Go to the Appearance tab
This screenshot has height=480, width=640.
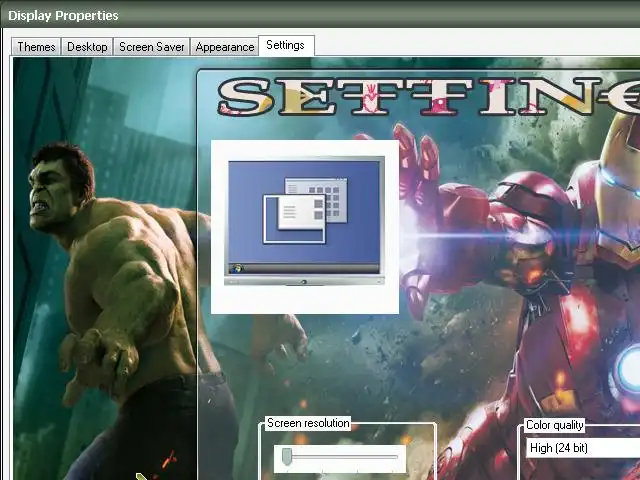[x=224, y=47]
